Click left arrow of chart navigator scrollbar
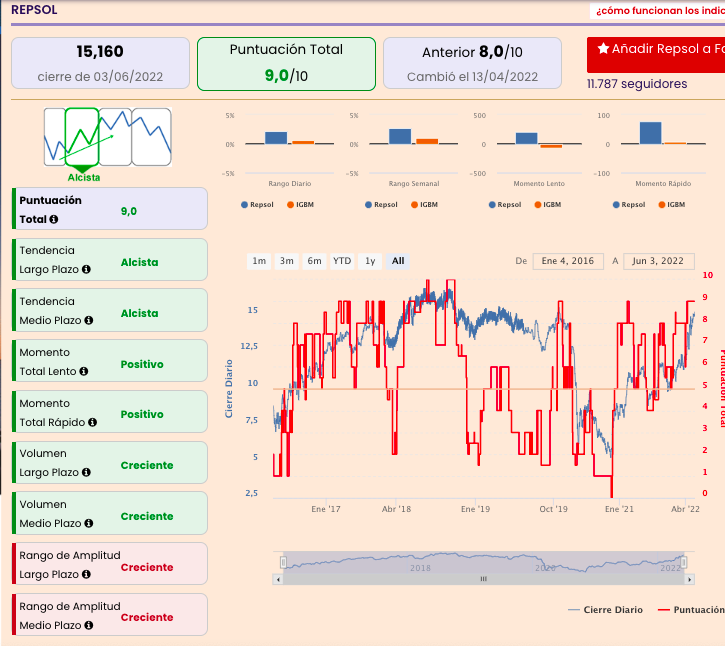This screenshot has height=646, width=725. pos(278,579)
